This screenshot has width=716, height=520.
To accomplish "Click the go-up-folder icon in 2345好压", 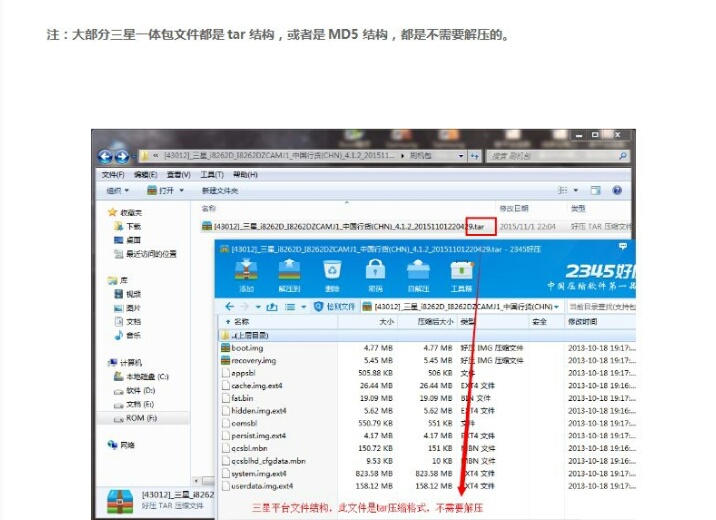I will (272, 307).
